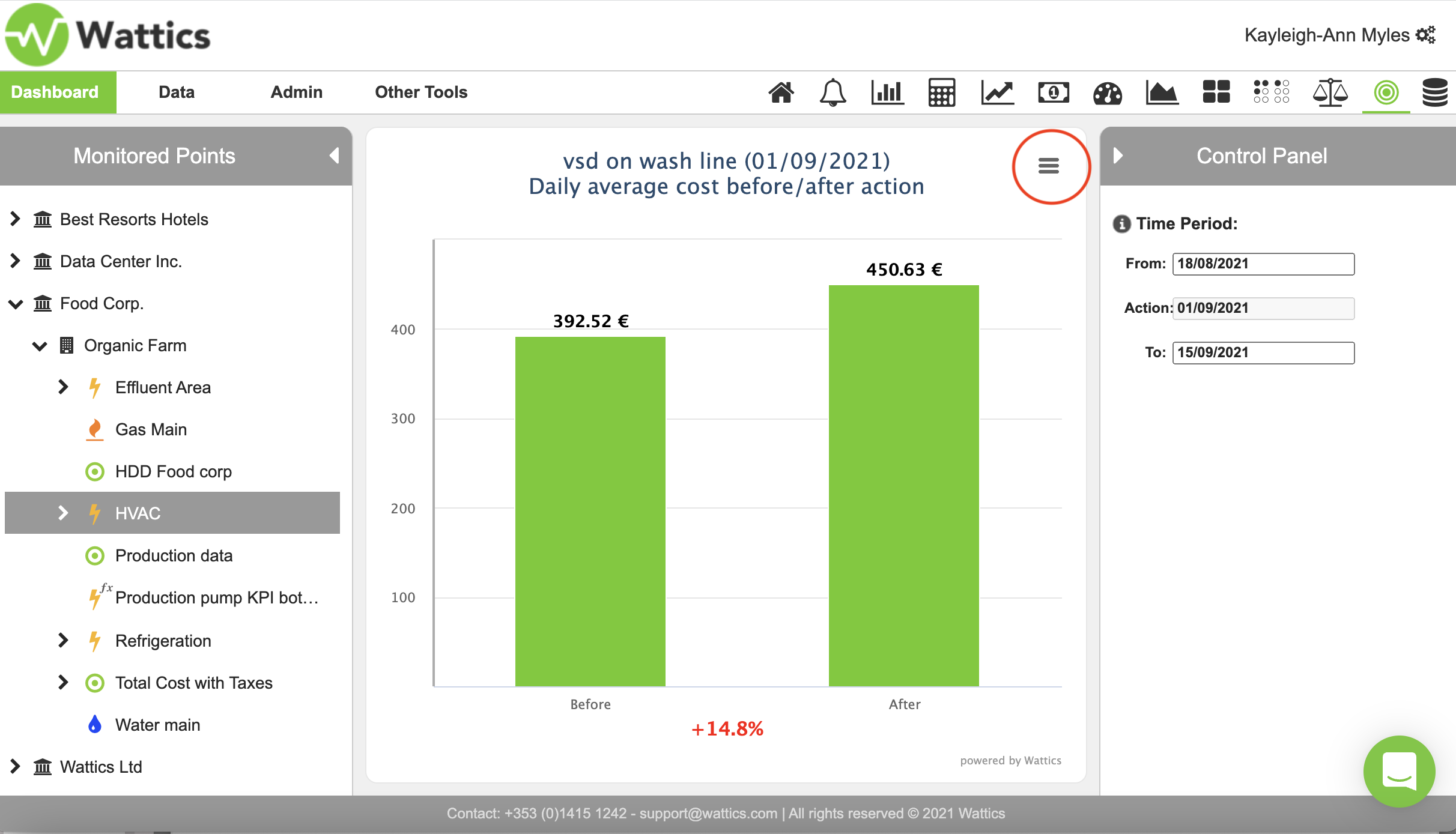
Task: Click the calendar grid icon
Action: (941, 92)
